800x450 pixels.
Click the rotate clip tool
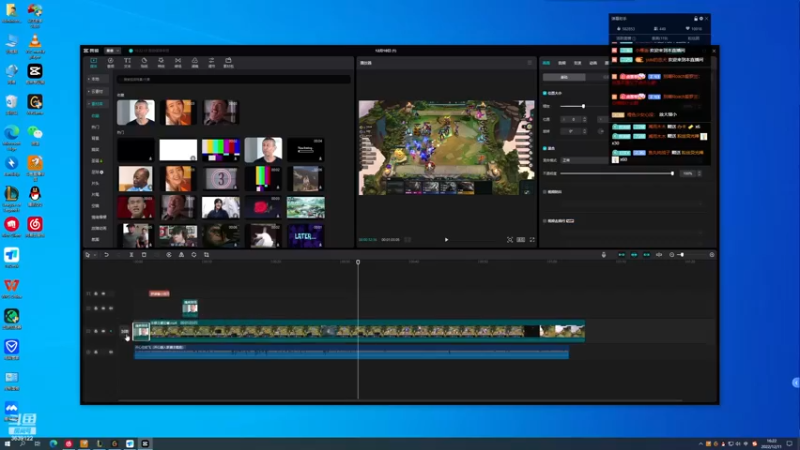(x=194, y=255)
